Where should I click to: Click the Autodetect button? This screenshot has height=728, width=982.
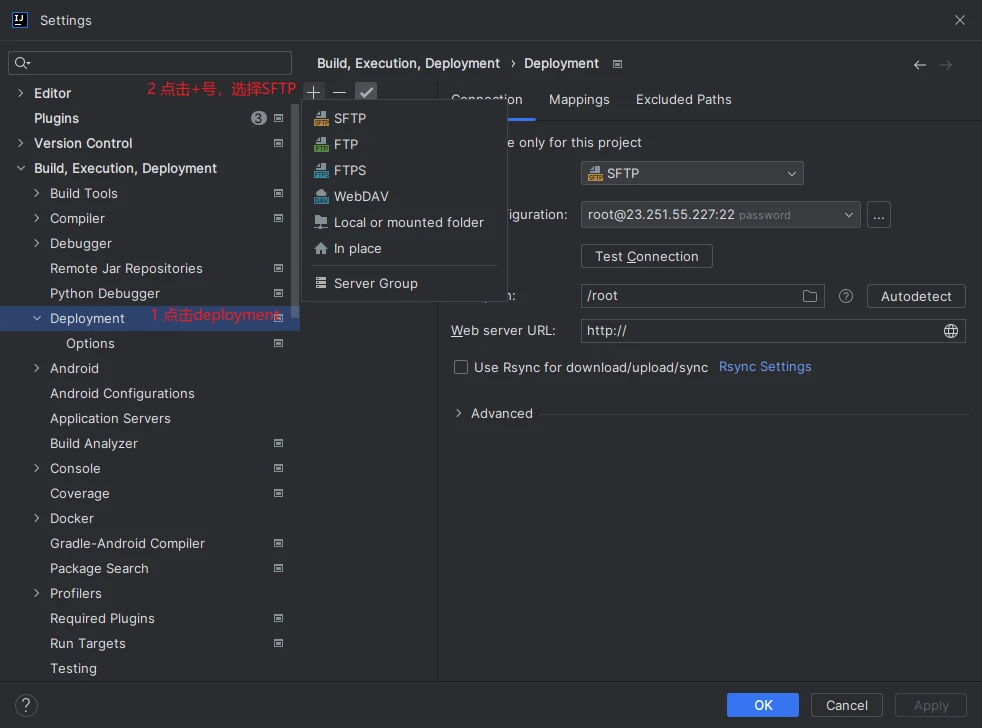(x=916, y=296)
